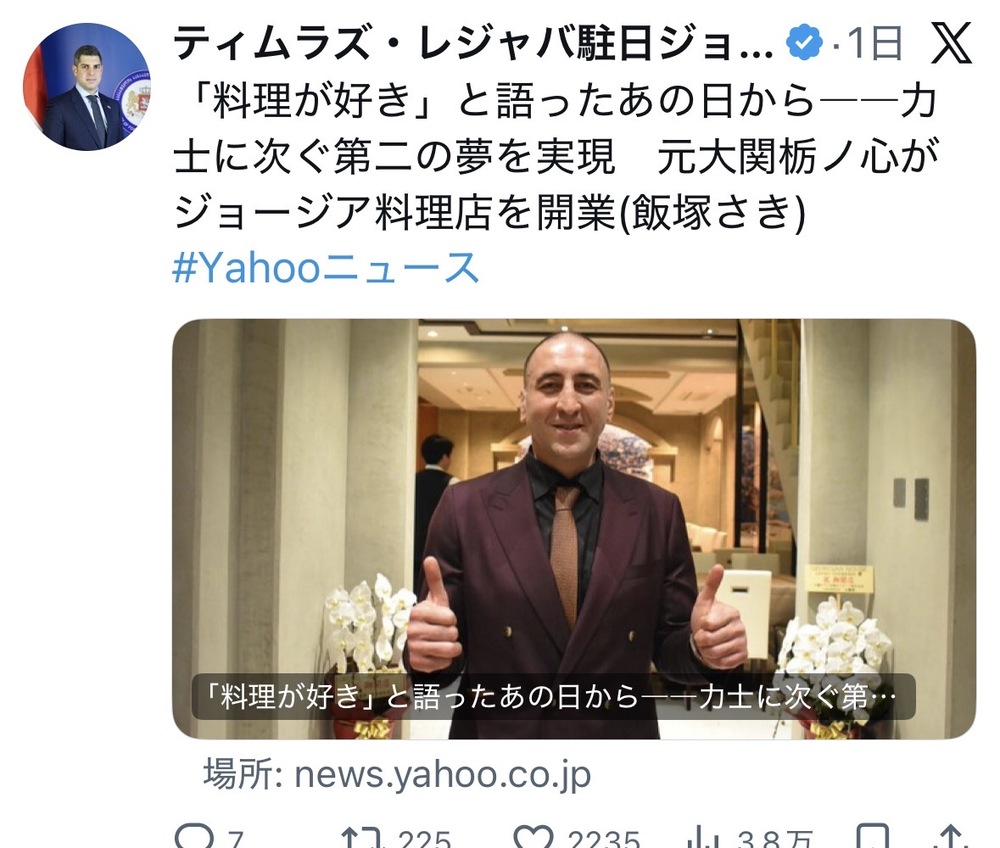Bookmark the post with bookmark icon
This screenshot has width=1000, height=848.
click(872, 837)
